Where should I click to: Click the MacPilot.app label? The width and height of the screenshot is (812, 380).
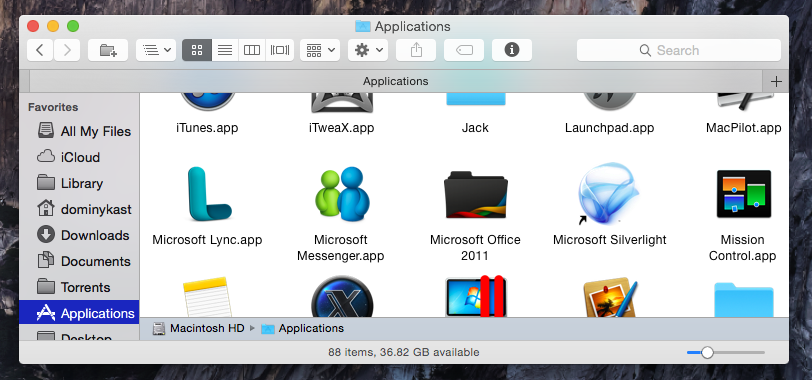744,128
